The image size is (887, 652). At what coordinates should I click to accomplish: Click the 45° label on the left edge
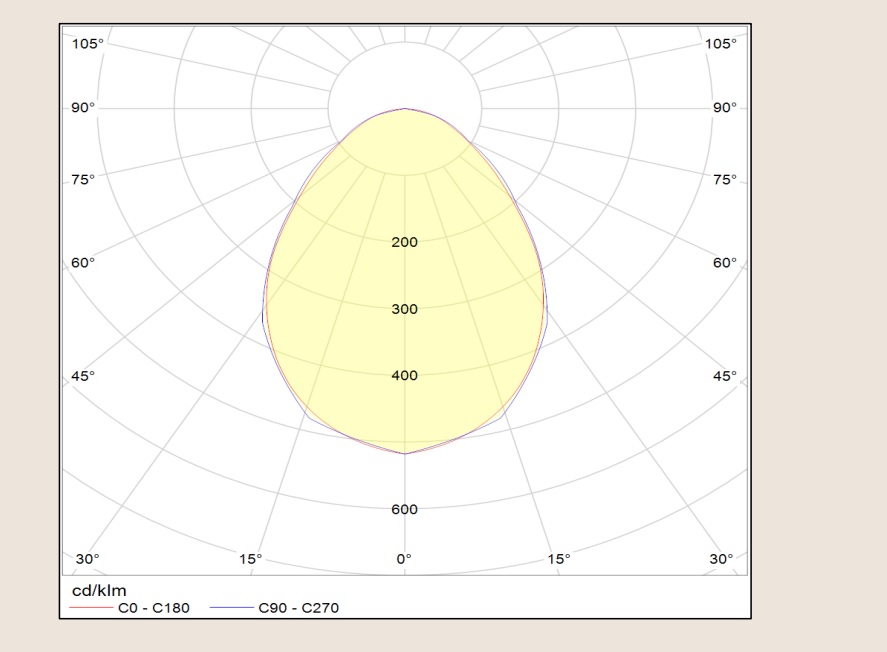coord(83,376)
